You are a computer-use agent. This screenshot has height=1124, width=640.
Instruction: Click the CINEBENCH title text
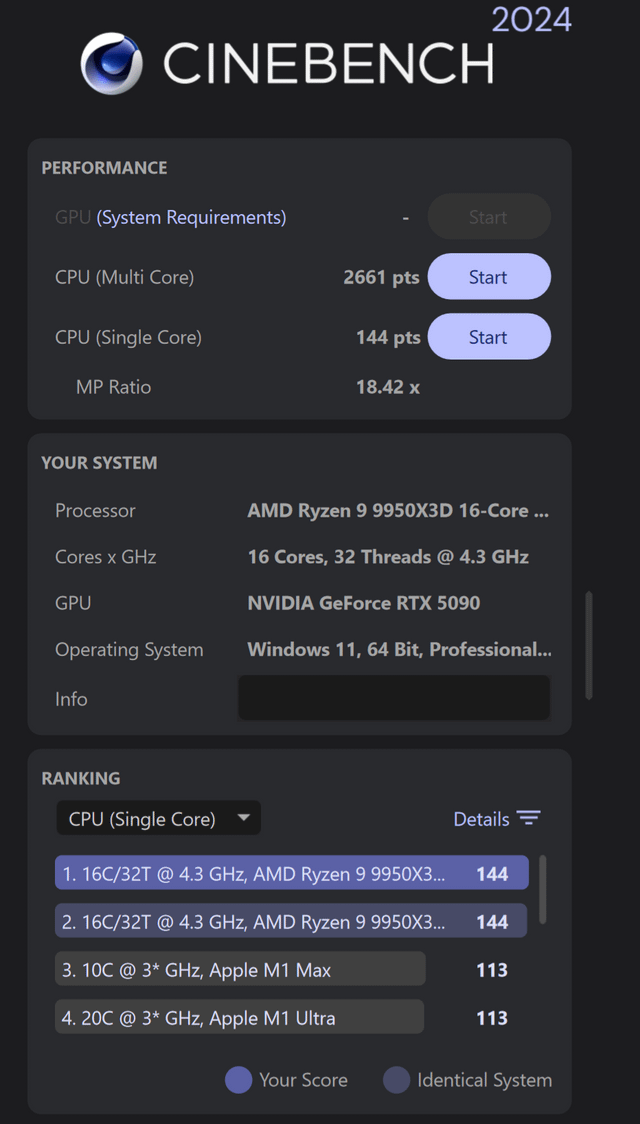pos(329,65)
